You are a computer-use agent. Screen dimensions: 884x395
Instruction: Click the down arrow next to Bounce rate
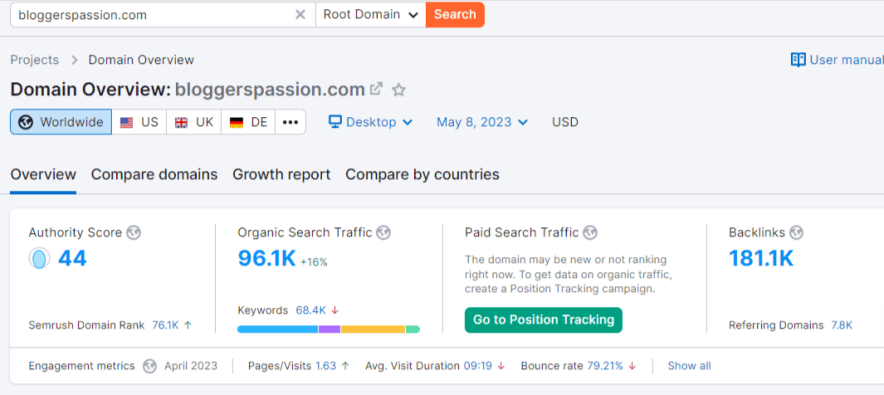pyautogui.click(x=632, y=366)
